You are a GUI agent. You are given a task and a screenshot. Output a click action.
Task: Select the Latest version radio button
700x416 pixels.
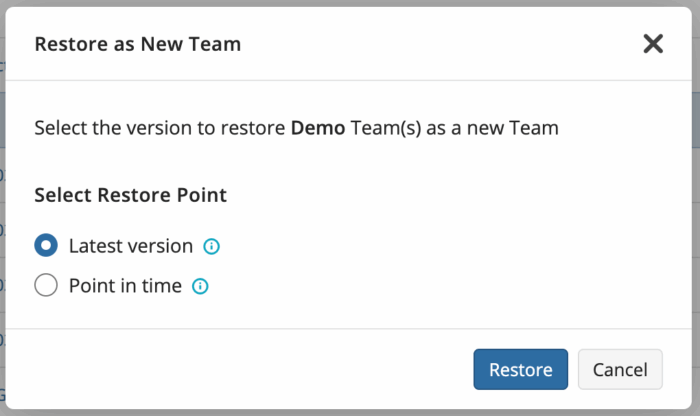(x=46, y=245)
